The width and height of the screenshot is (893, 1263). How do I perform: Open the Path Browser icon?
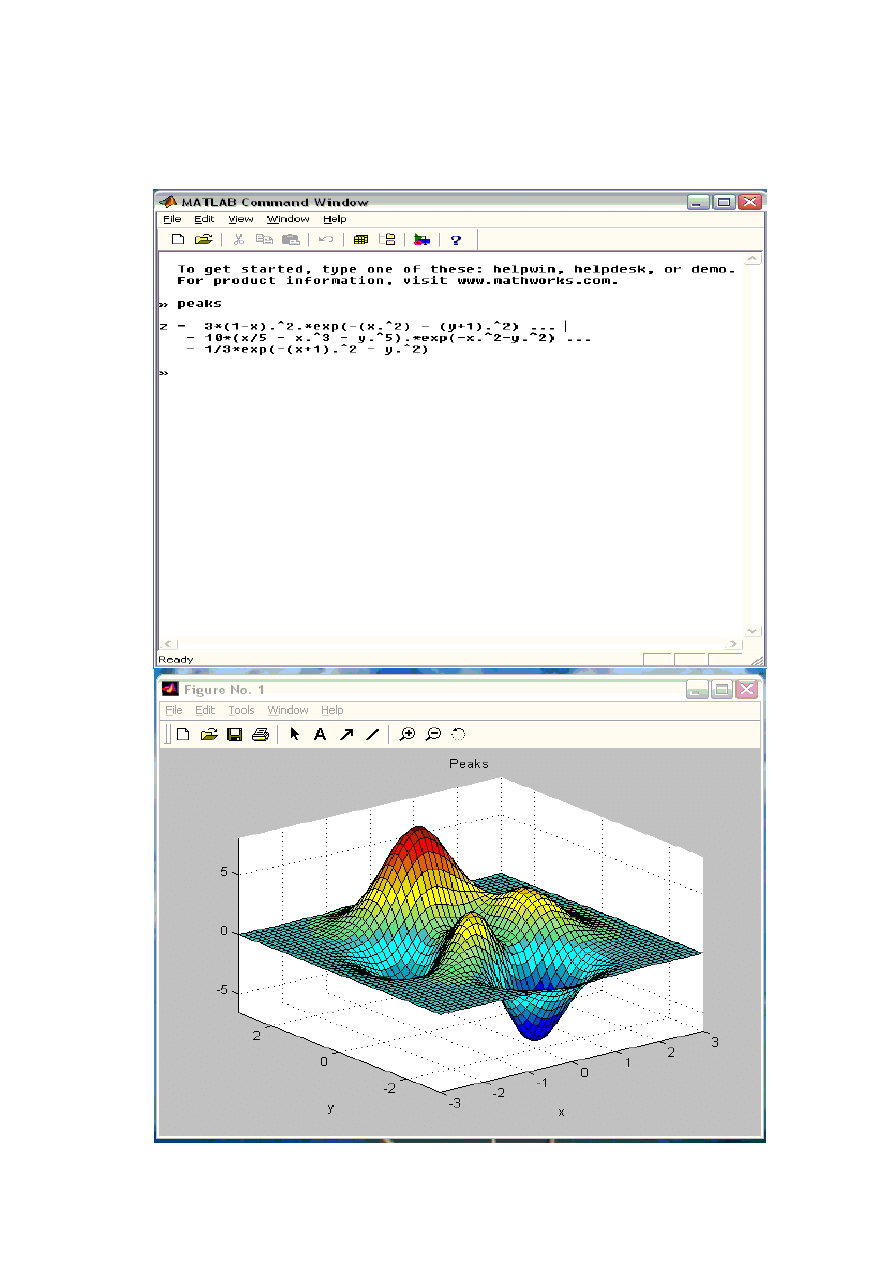[x=390, y=240]
